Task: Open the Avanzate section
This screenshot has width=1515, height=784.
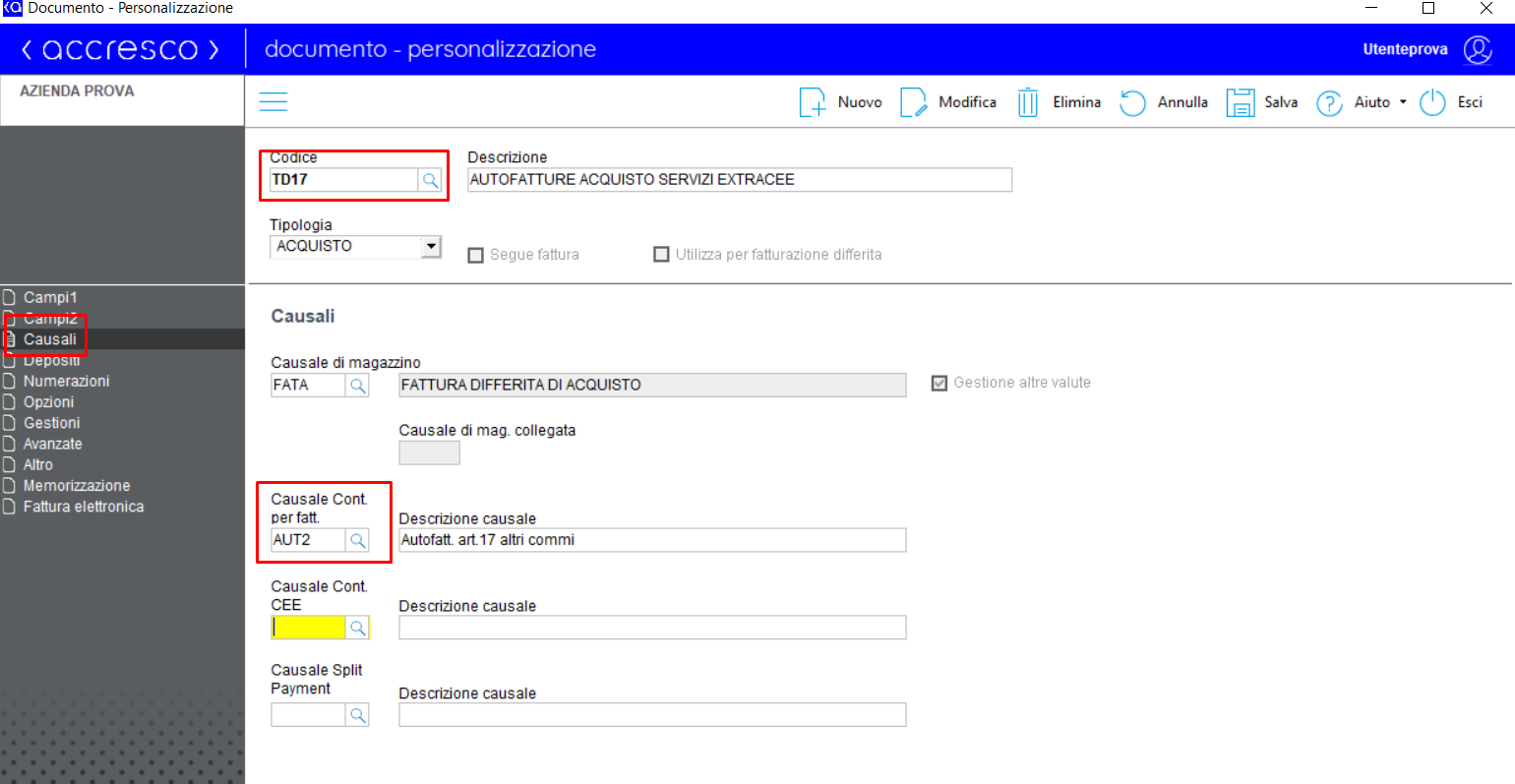Action: [x=52, y=444]
